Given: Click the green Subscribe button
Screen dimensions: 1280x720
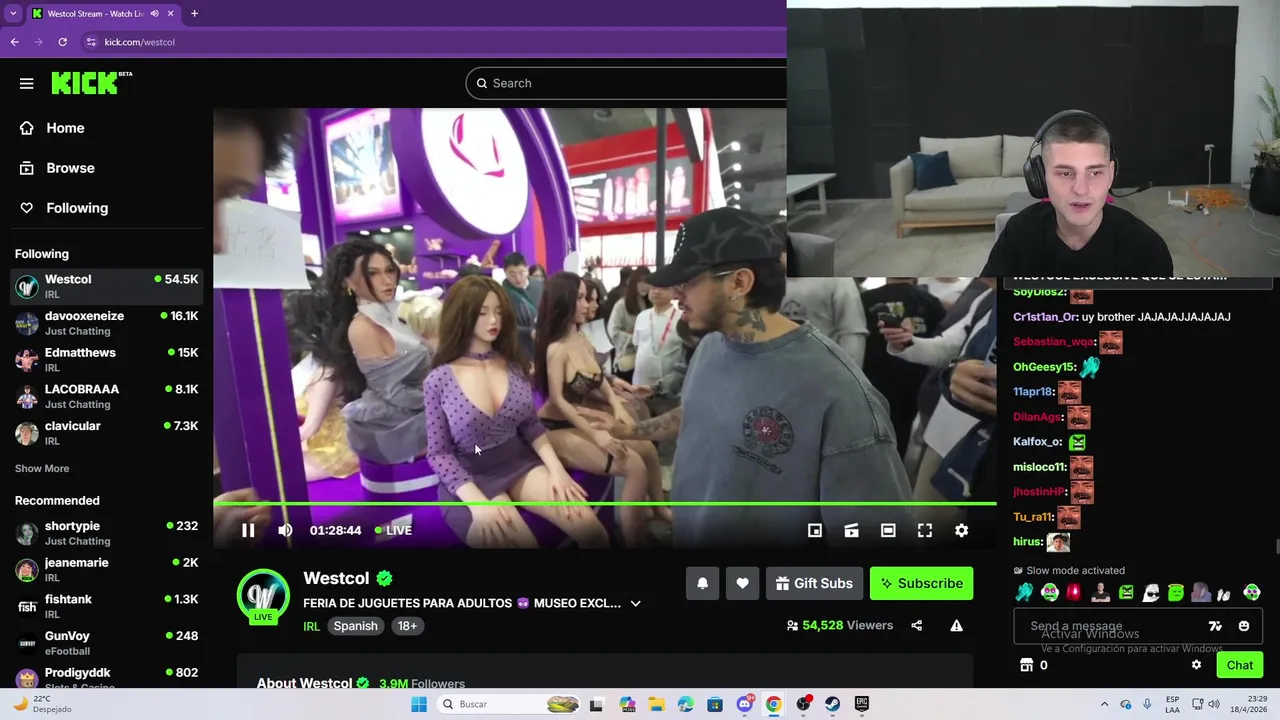Looking at the screenshot, I should (921, 584).
